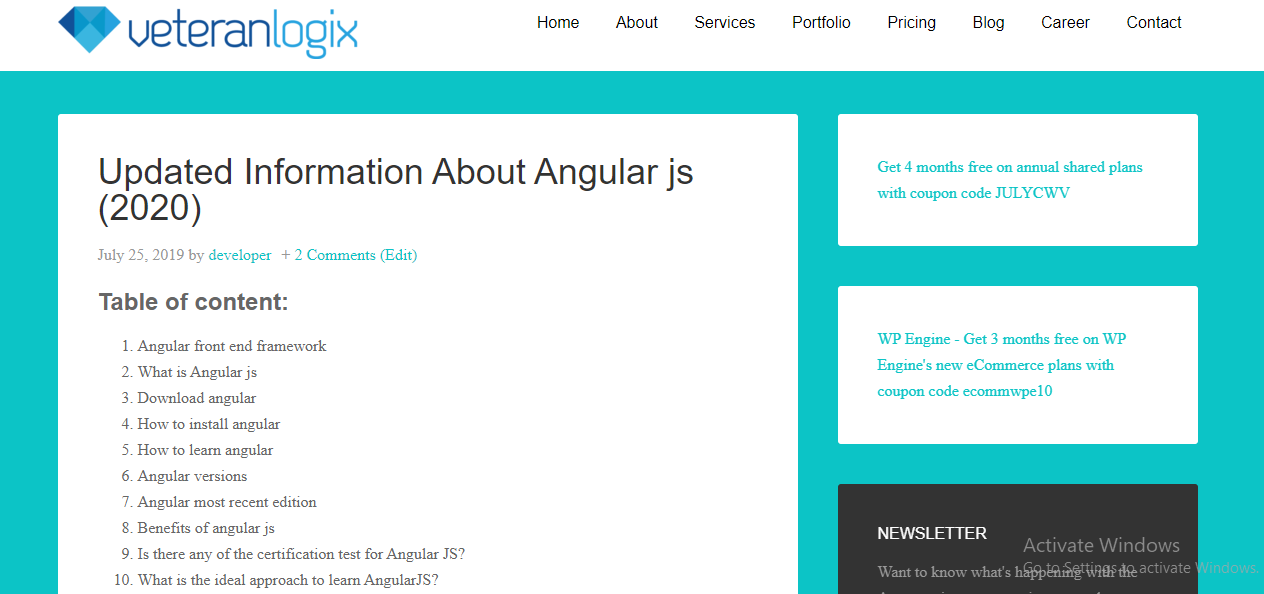This screenshot has width=1264, height=594.
Task: Open How to install angular link
Action: [x=208, y=423]
